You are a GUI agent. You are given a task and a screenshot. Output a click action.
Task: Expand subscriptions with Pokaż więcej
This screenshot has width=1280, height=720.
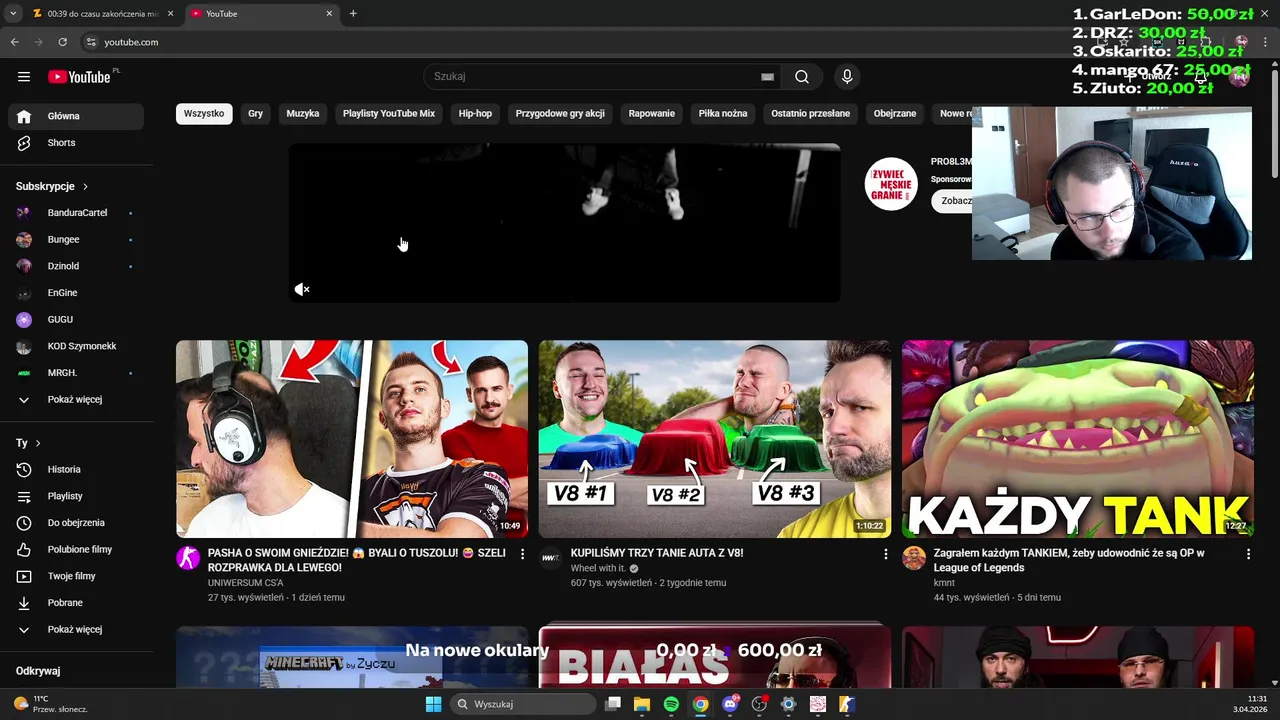[76, 400]
